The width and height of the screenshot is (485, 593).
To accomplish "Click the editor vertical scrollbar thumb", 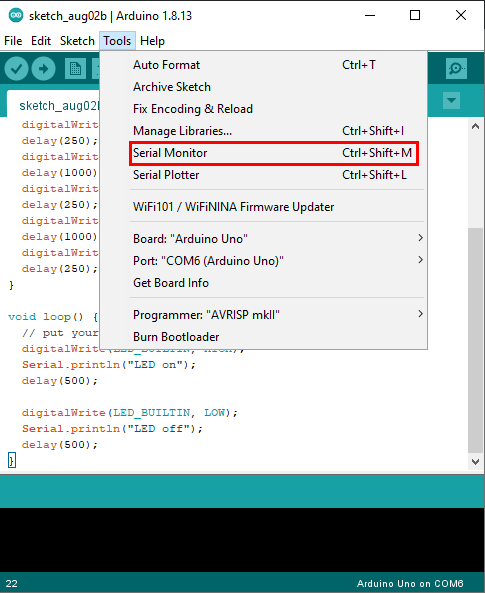I will tap(476, 340).
